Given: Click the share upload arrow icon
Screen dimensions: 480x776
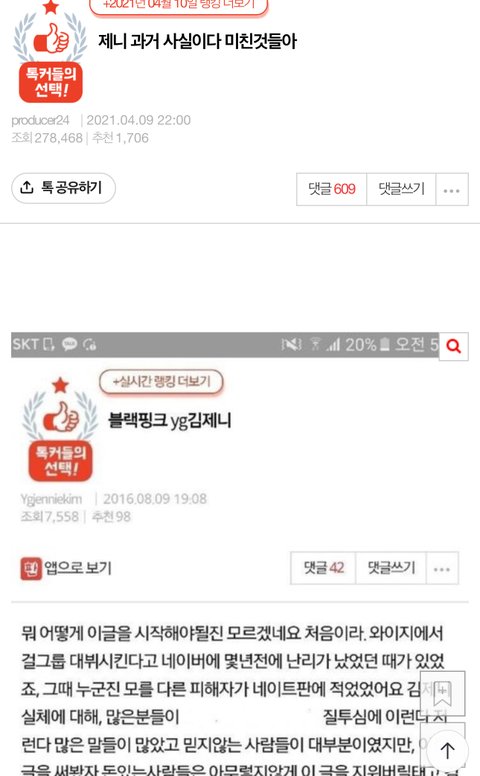Looking at the screenshot, I should pyautogui.click(x=27, y=188).
